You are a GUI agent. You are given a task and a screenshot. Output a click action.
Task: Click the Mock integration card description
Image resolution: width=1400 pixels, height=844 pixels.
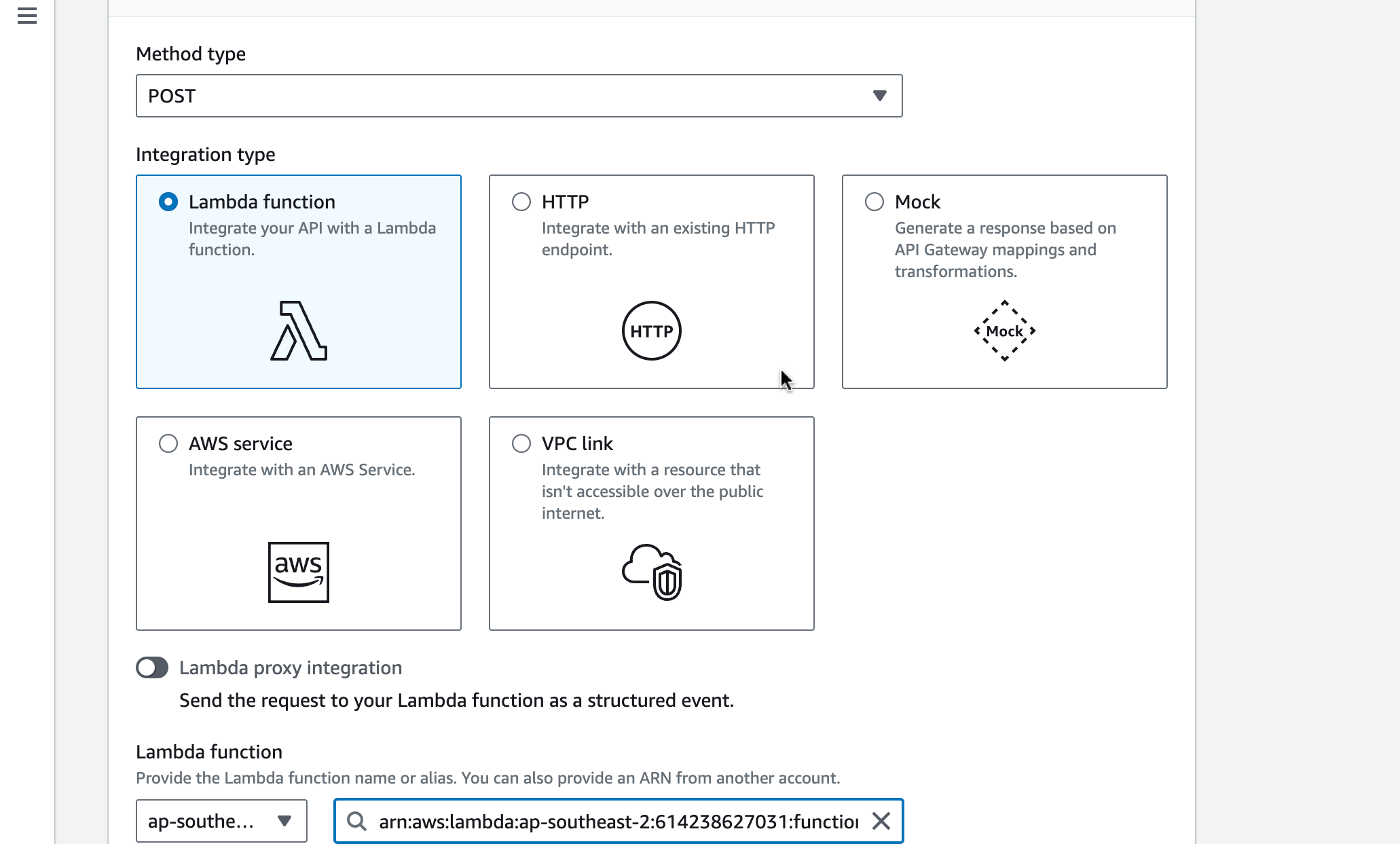[1005, 249]
